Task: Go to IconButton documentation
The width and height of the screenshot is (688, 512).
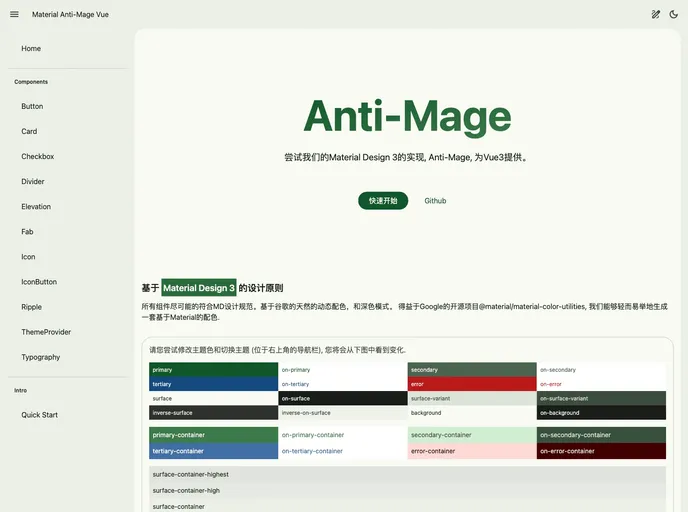Action: (x=39, y=282)
